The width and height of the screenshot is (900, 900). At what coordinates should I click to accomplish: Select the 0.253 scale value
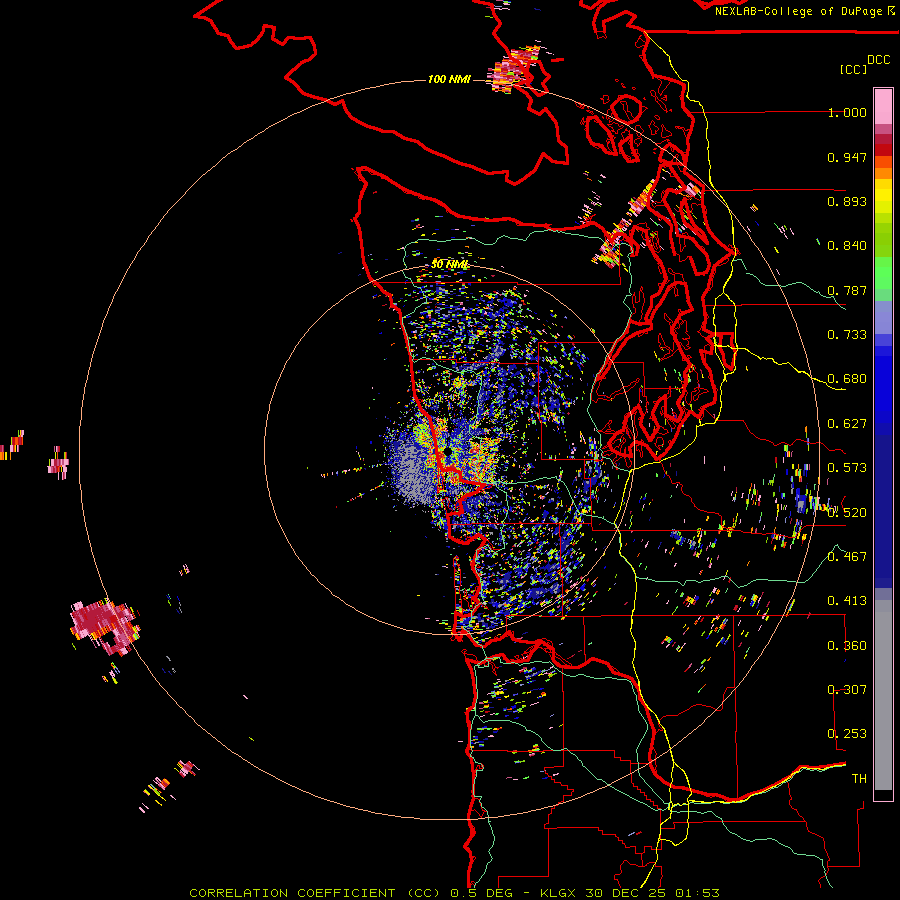(x=847, y=734)
